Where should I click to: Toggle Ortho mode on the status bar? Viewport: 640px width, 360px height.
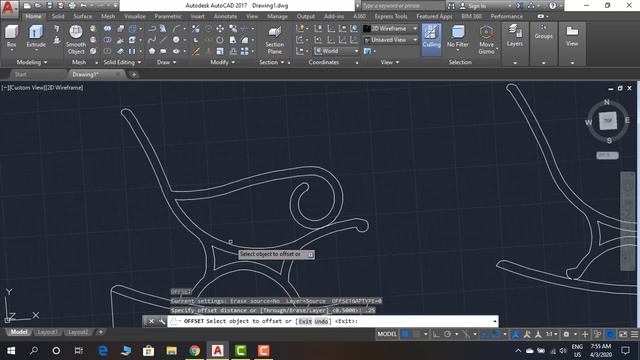click(436, 334)
